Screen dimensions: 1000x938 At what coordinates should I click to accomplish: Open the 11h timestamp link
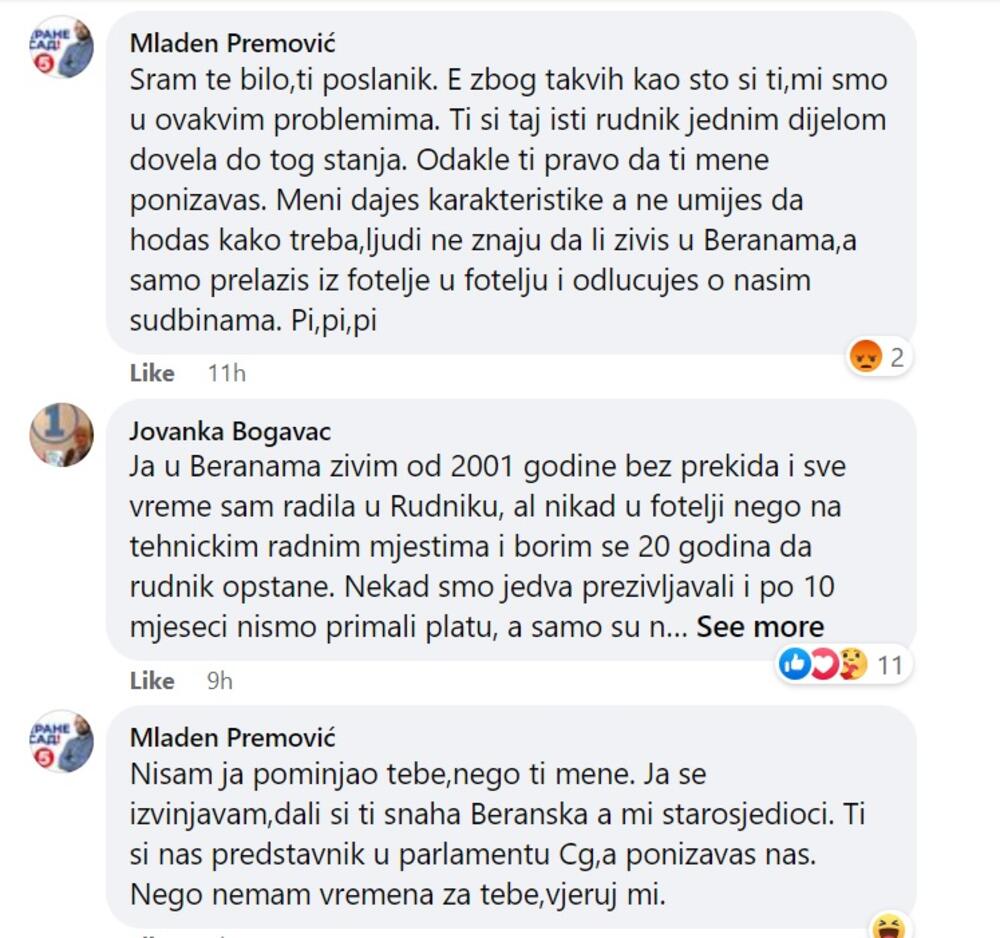tap(226, 373)
